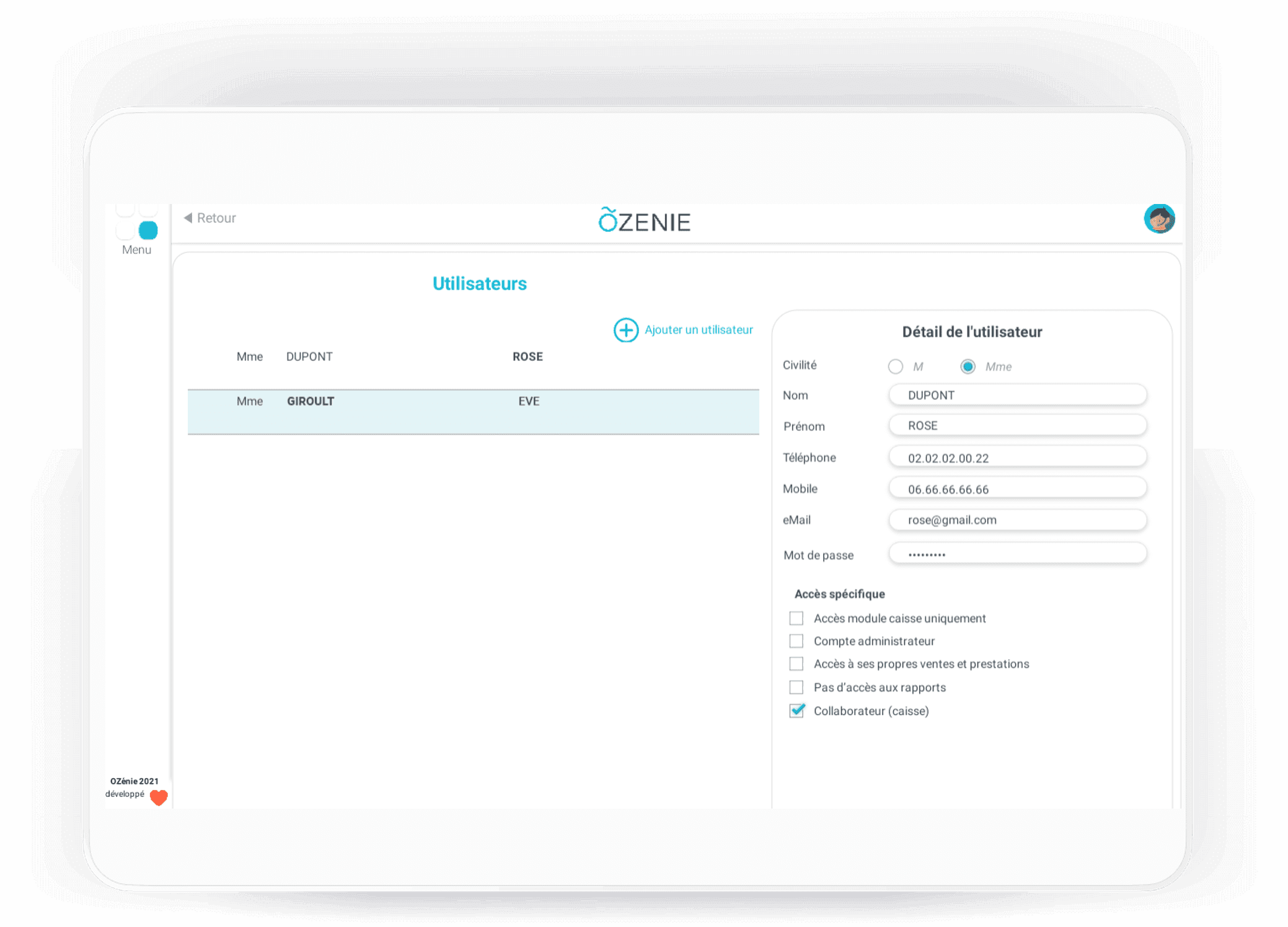Click Mme title in DUPONT row

(250, 357)
